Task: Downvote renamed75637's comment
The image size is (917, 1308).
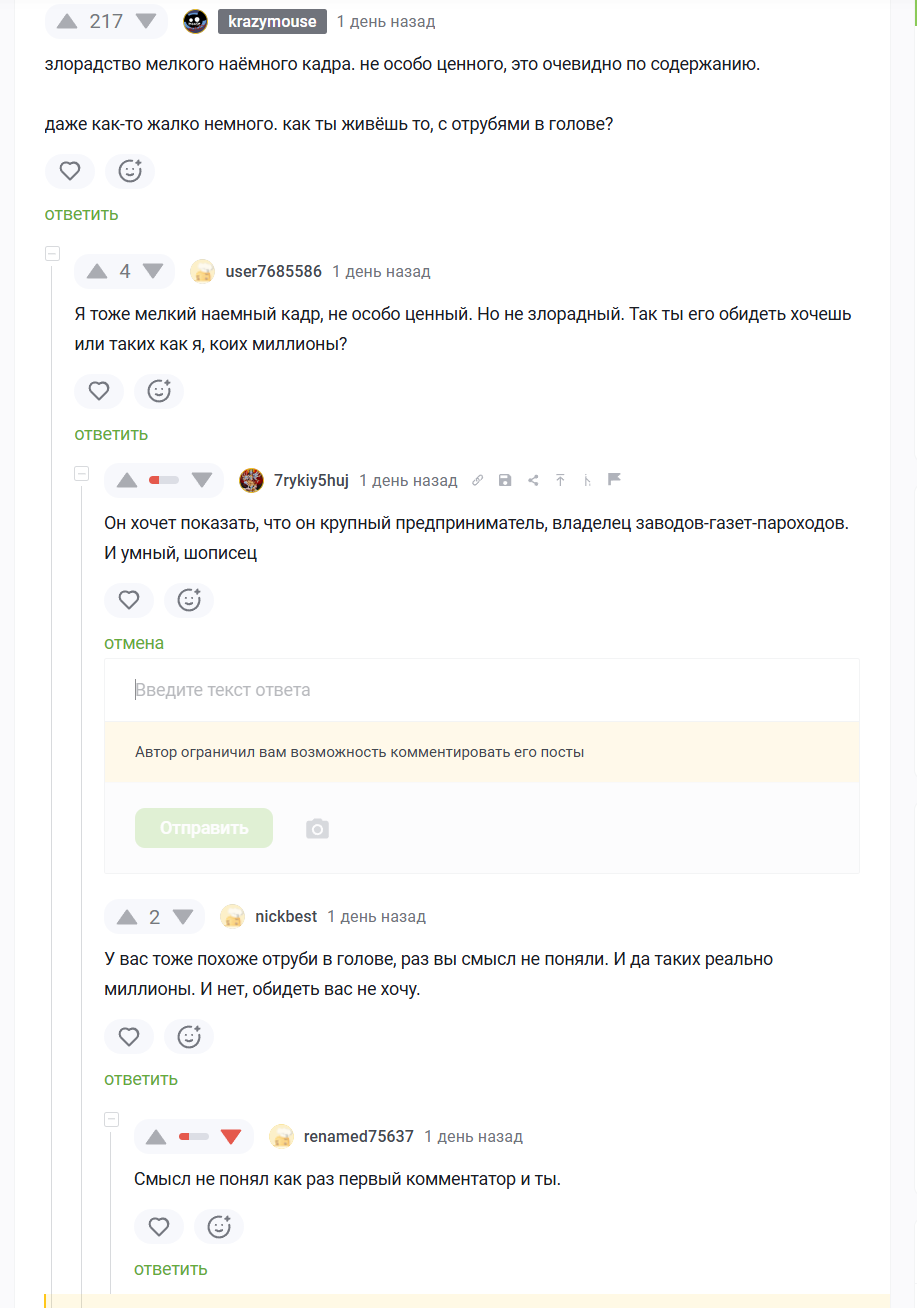Action: 231,1136
